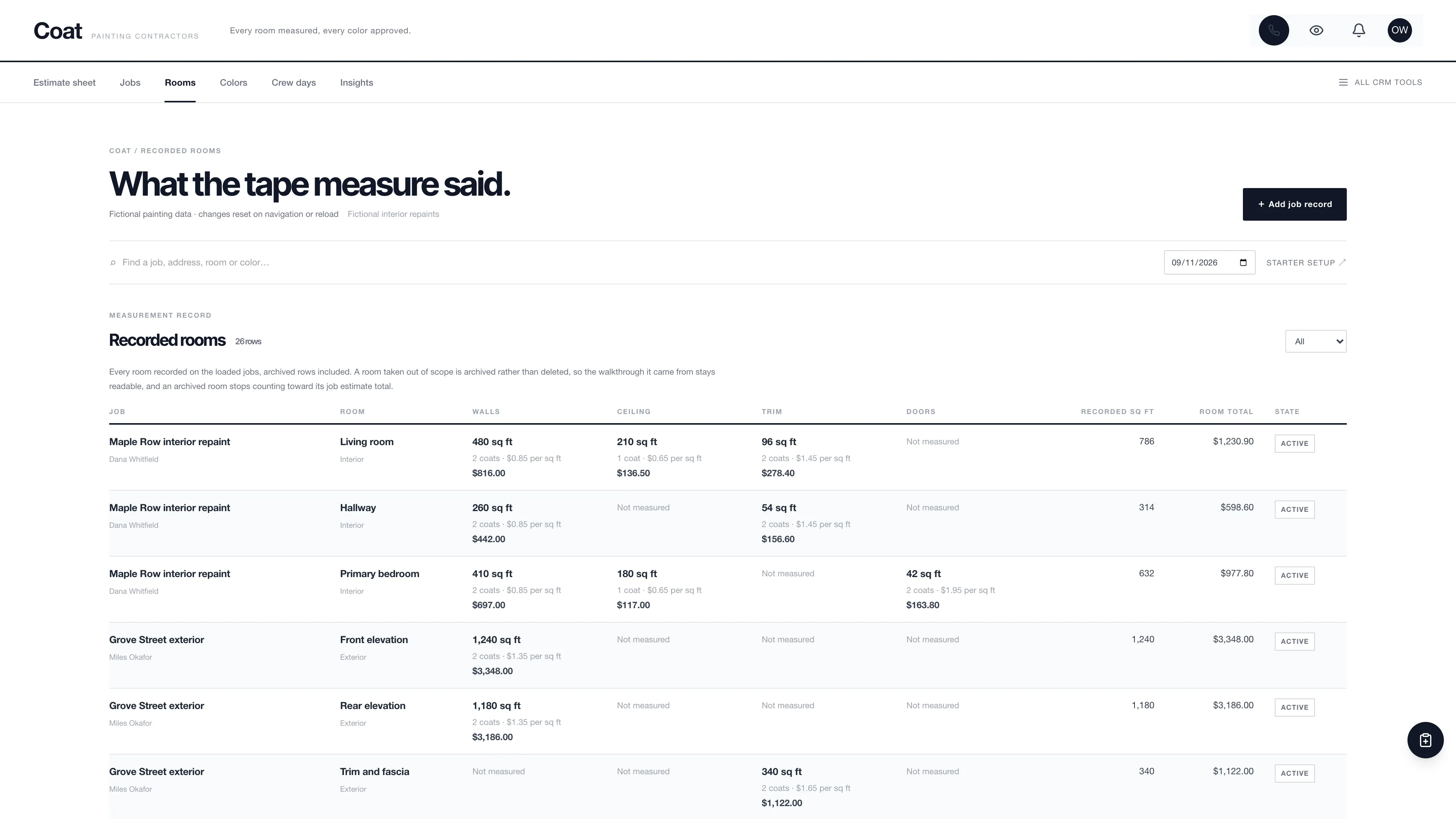View the Insights tab
Viewport: 1456px width, 819px height.
(x=357, y=83)
